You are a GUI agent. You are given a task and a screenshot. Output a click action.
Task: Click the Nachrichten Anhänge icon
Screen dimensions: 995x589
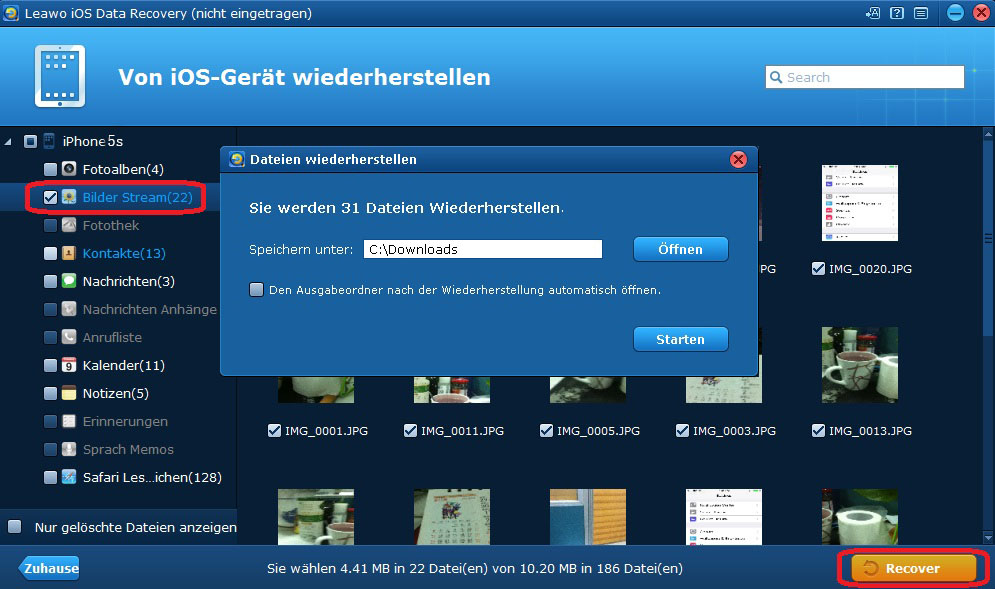[69, 309]
